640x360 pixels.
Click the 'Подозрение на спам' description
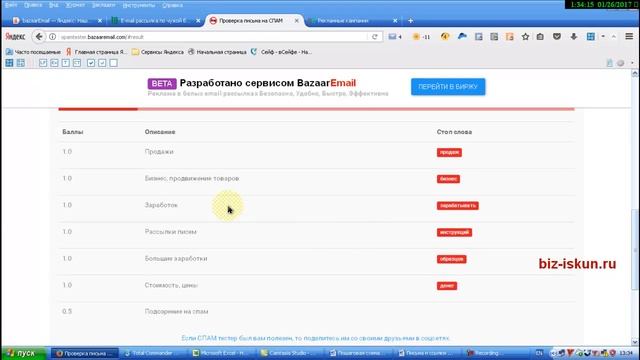click(176, 311)
